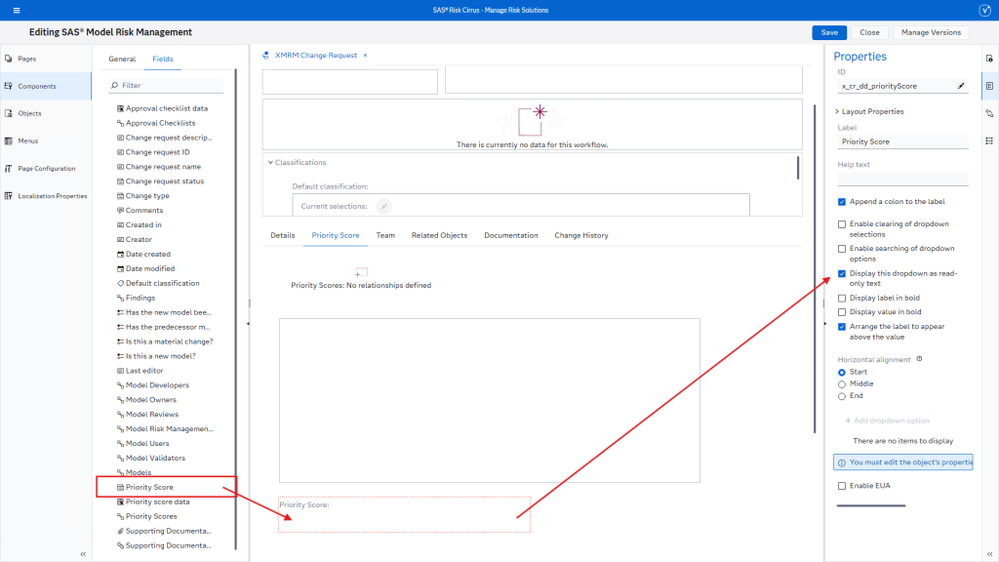999x562 pixels.
Task: Click the list icon in the right rail
Action: tap(989, 141)
